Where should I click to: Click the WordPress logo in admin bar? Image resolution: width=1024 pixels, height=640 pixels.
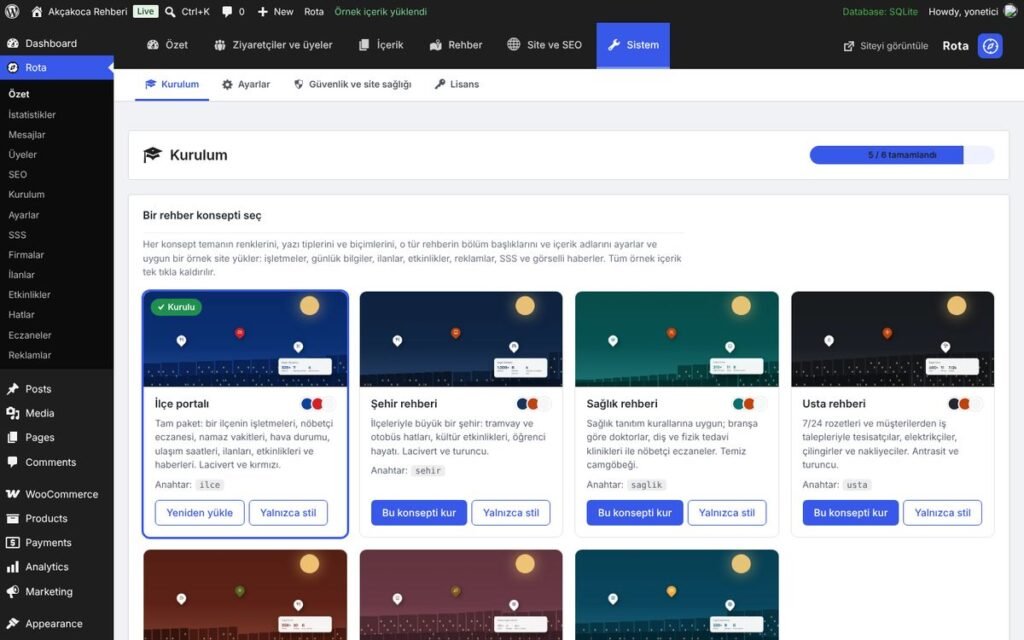click(12, 12)
